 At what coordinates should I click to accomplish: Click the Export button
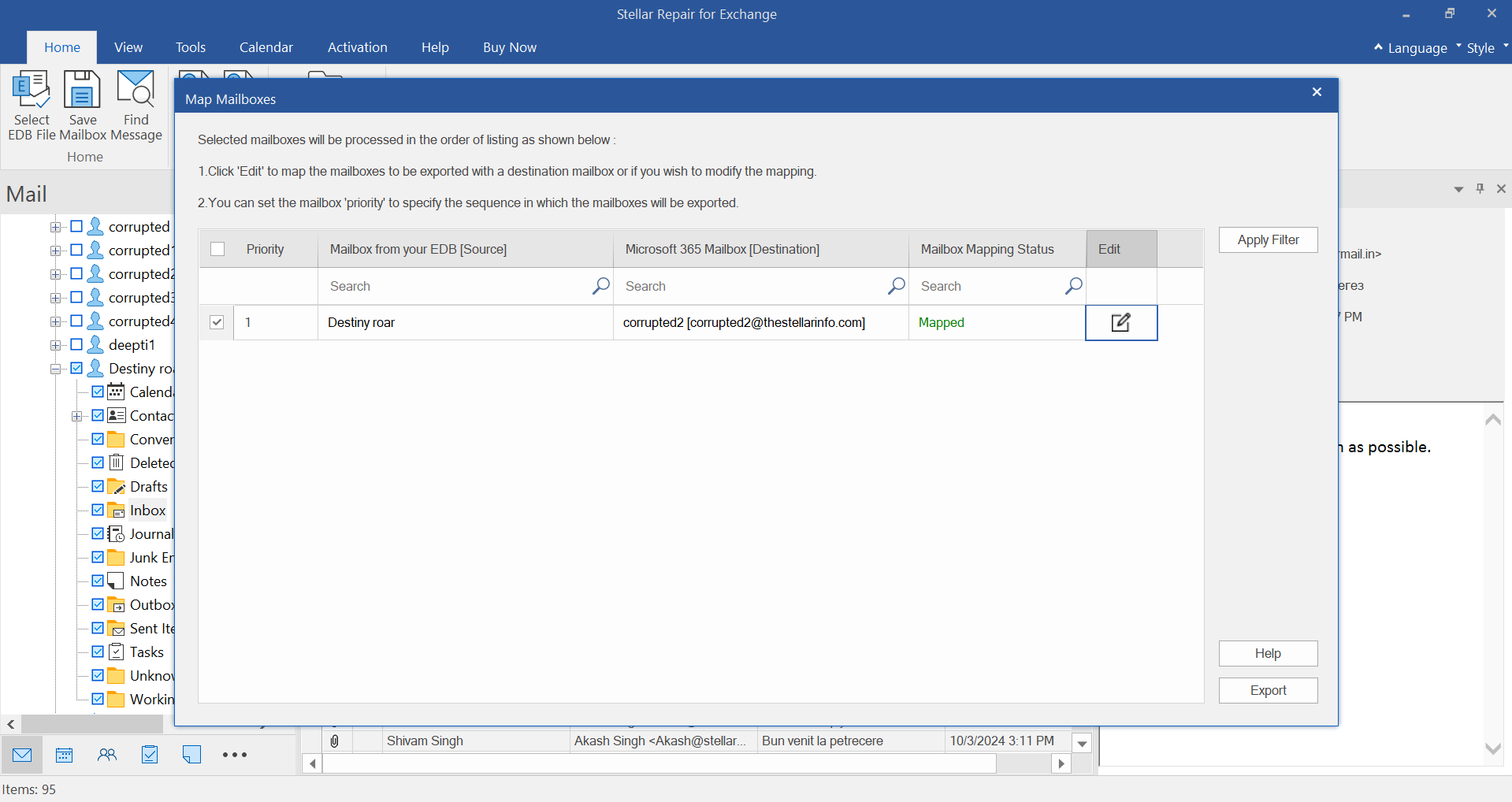click(1268, 690)
